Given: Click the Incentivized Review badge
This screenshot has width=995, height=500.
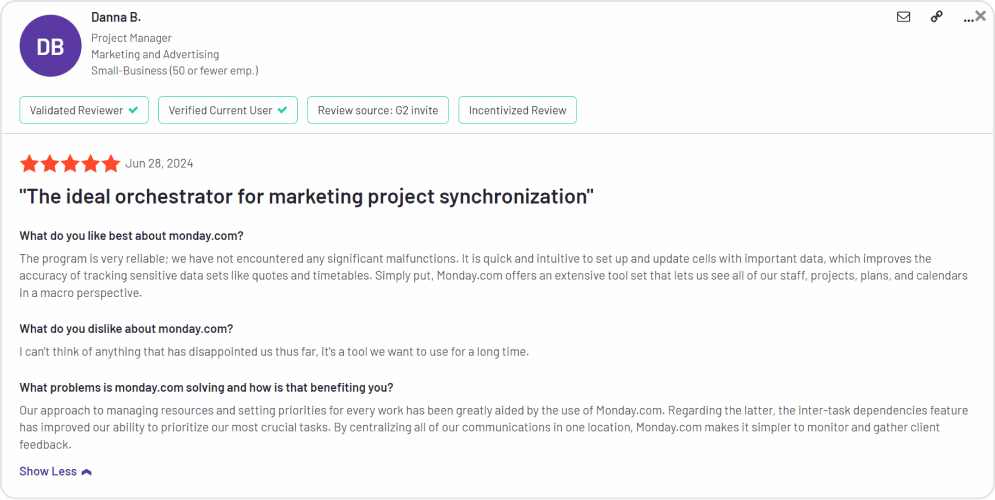Looking at the screenshot, I should (517, 110).
